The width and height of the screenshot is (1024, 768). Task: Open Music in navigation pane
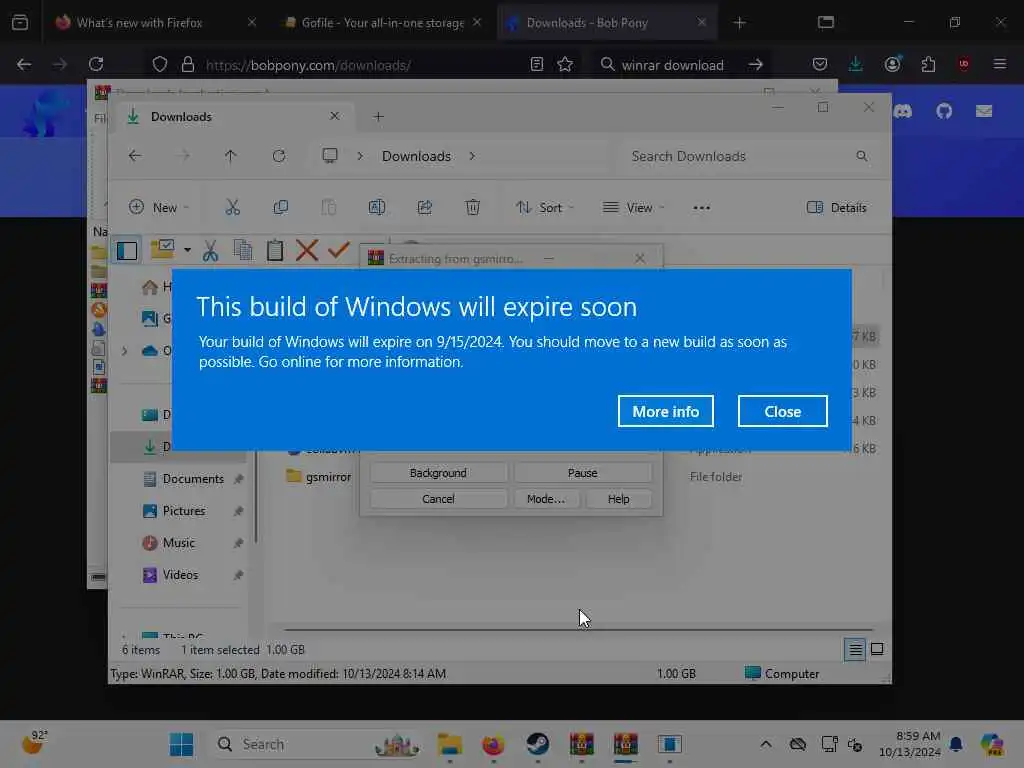pos(178,543)
